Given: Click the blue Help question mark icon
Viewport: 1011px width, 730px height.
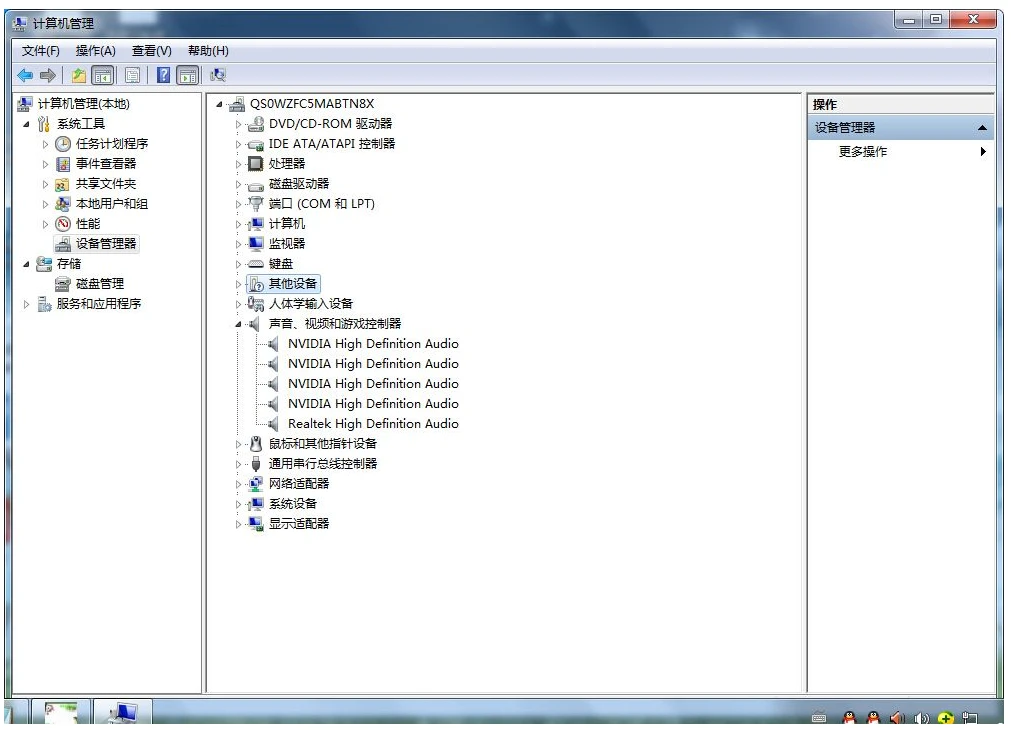Looking at the screenshot, I should coord(164,75).
